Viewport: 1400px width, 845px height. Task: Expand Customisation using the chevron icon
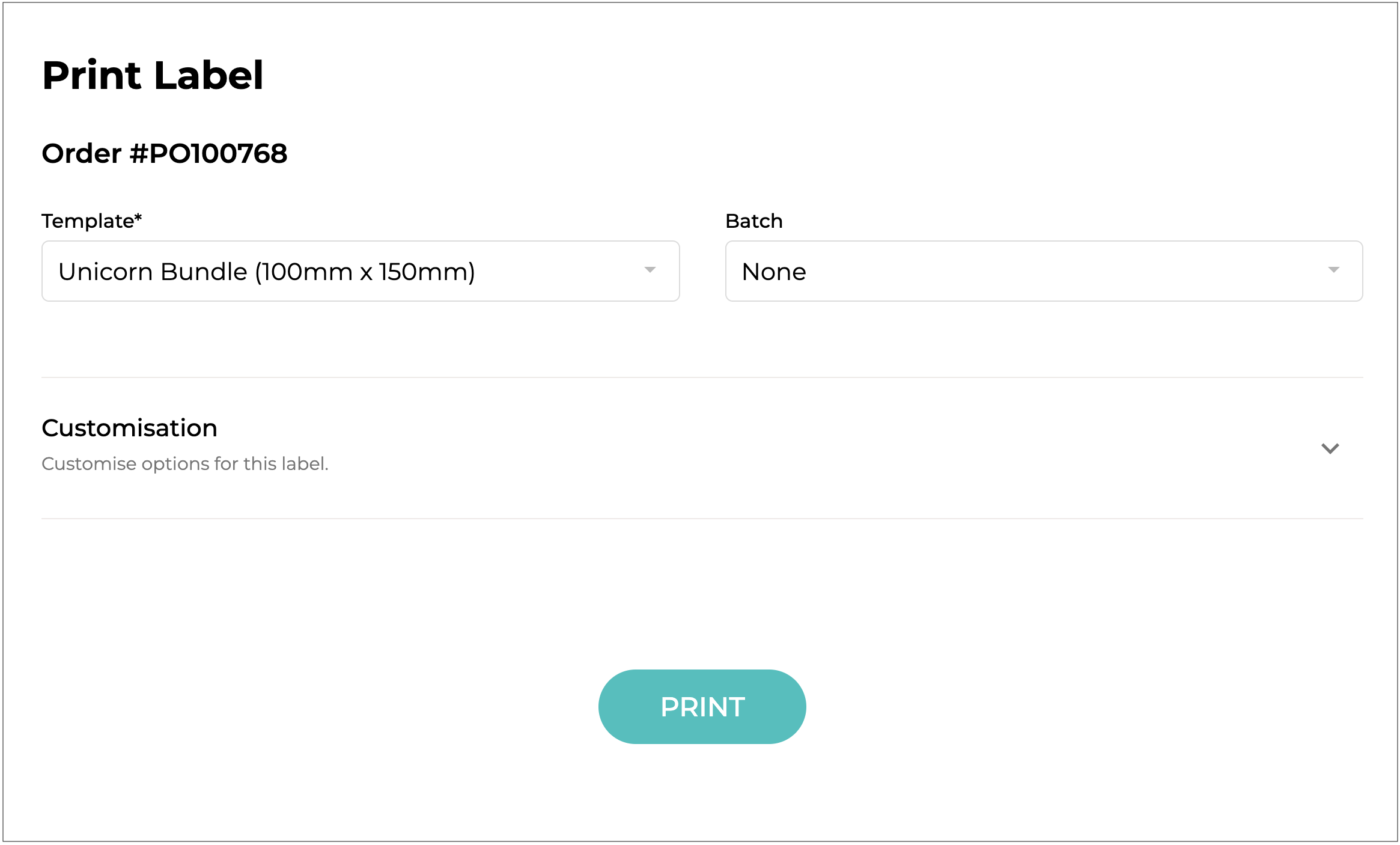click(1330, 448)
